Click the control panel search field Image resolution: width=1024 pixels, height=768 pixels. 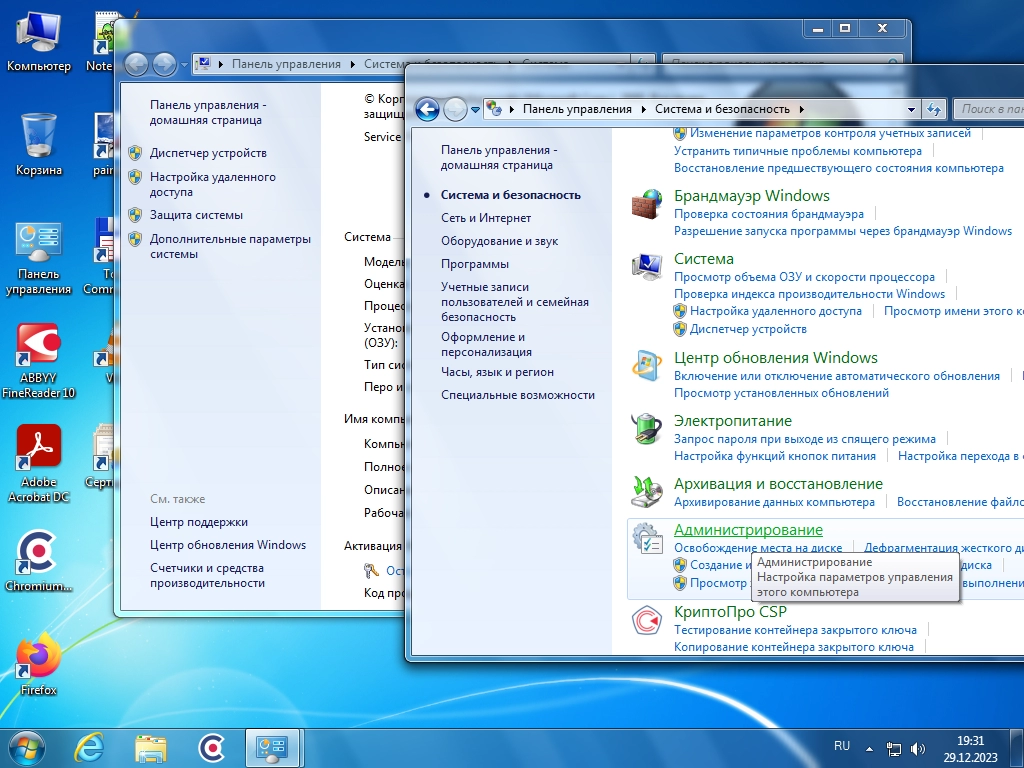[x=990, y=109]
